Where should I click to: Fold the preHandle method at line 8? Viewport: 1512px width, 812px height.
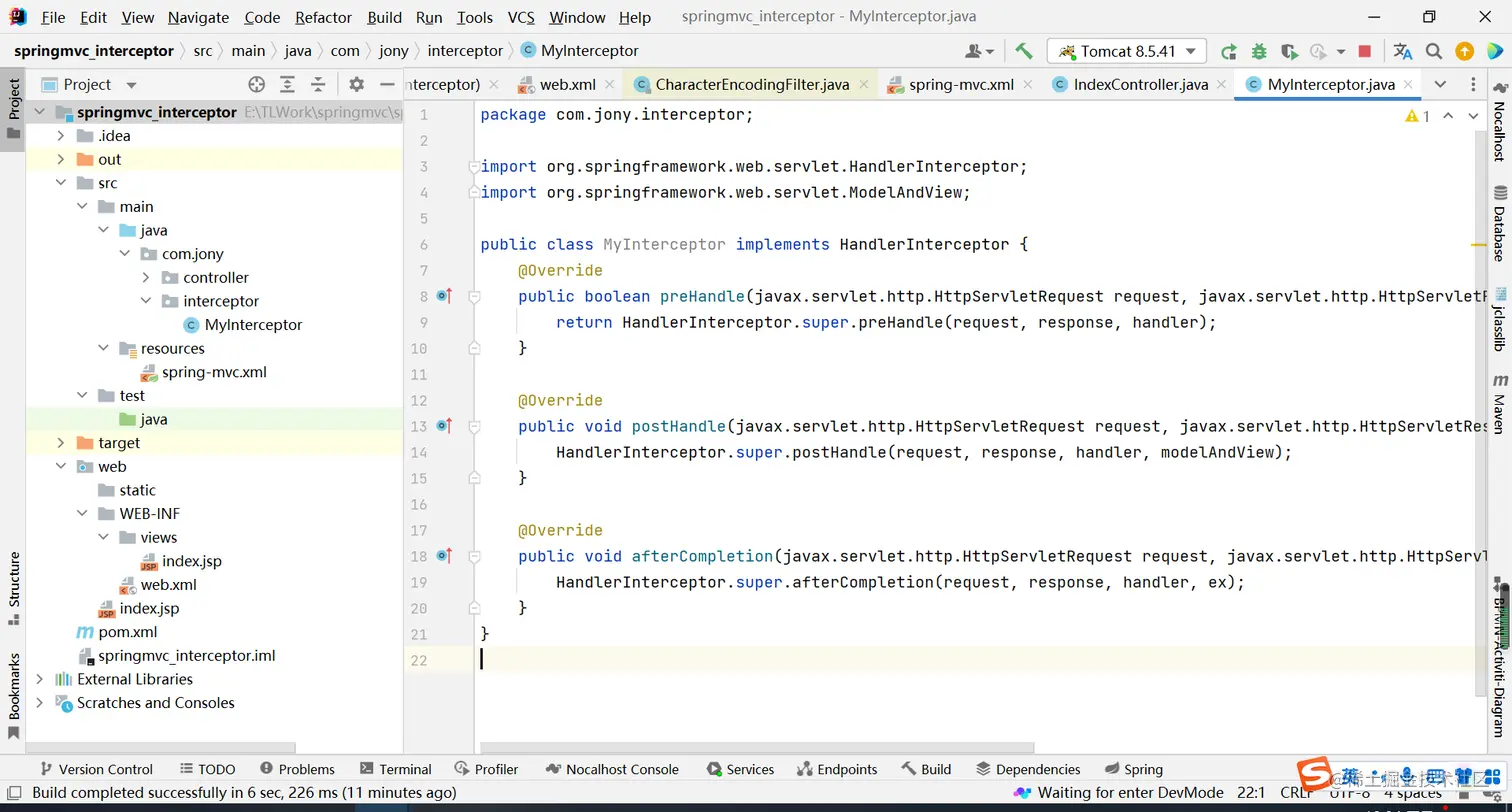point(475,296)
